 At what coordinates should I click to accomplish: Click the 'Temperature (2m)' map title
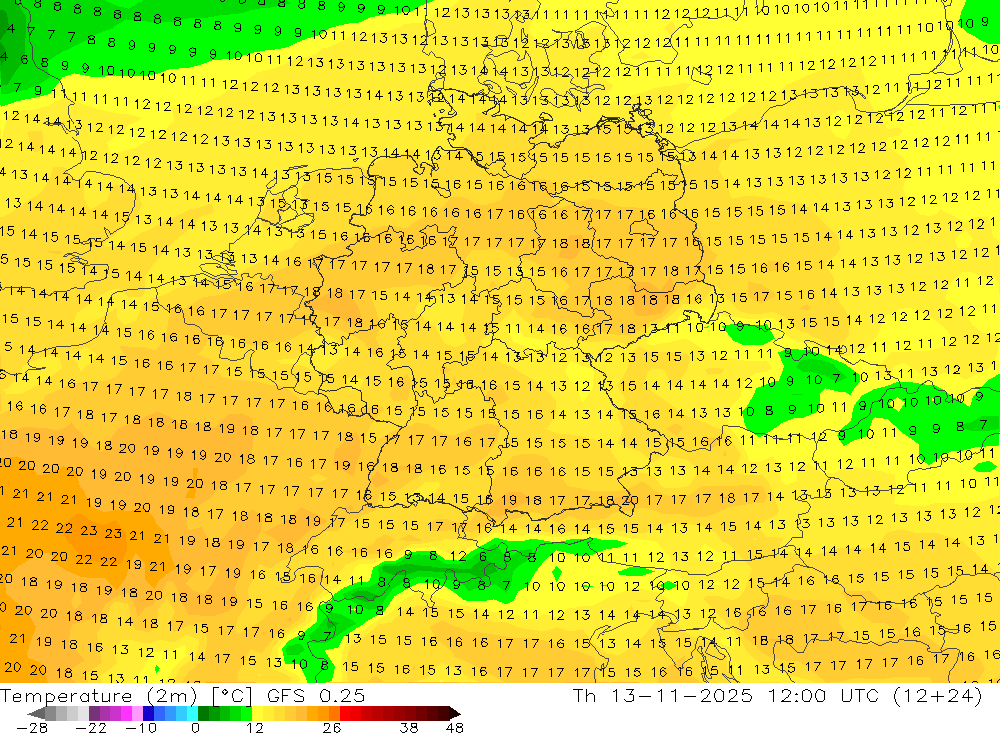tap(99, 695)
